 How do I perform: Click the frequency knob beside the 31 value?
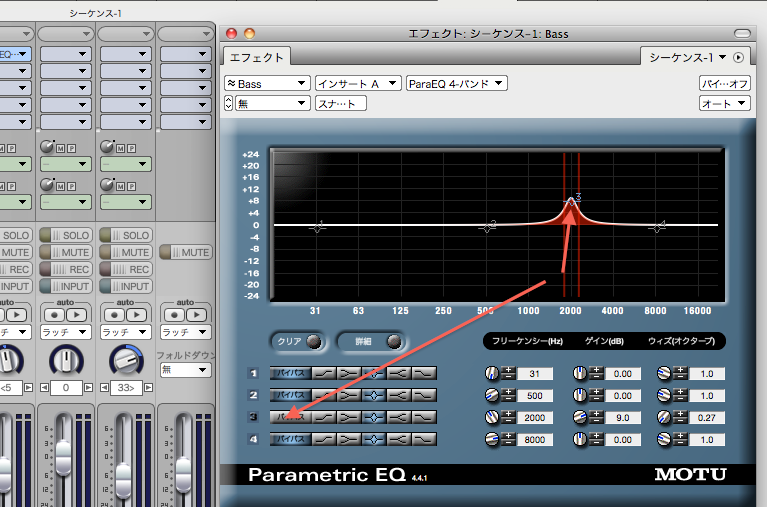pos(492,373)
